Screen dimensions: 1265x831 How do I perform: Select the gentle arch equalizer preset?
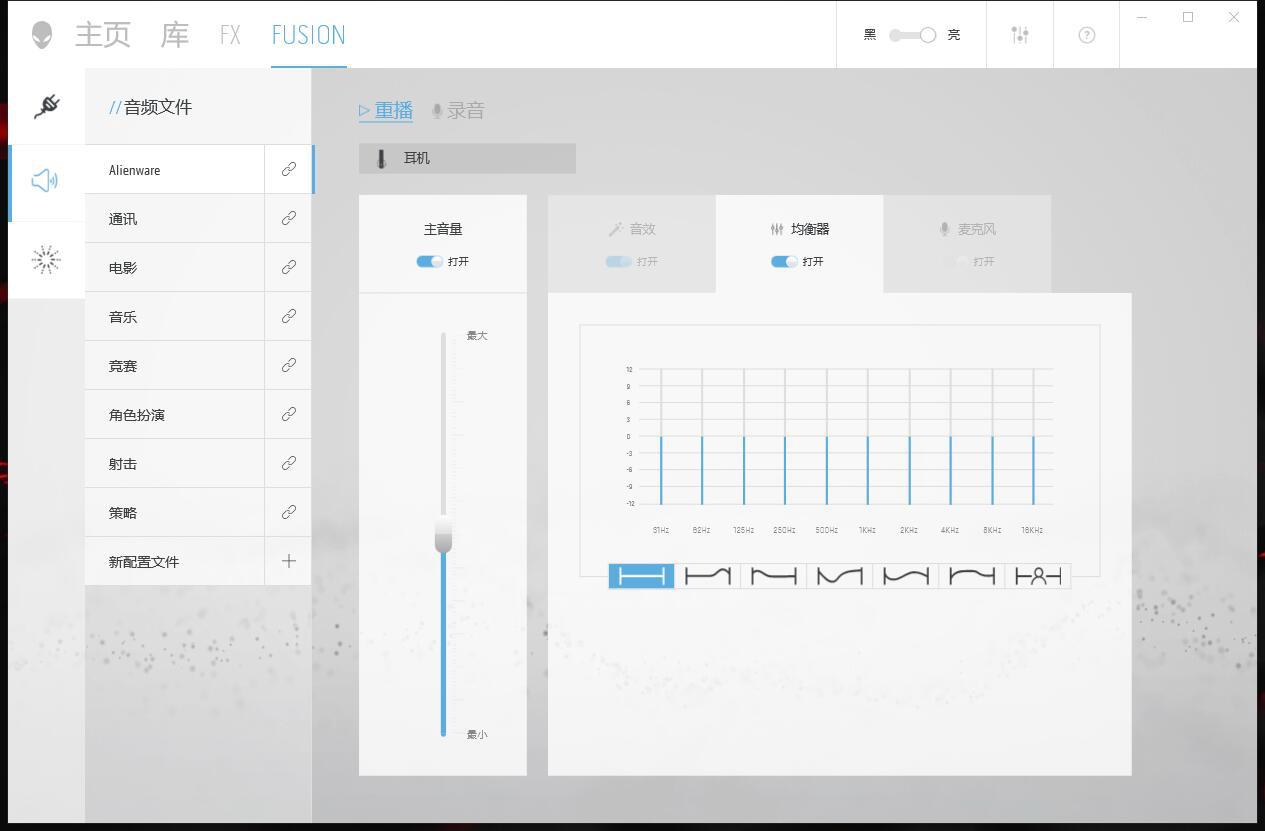point(971,576)
